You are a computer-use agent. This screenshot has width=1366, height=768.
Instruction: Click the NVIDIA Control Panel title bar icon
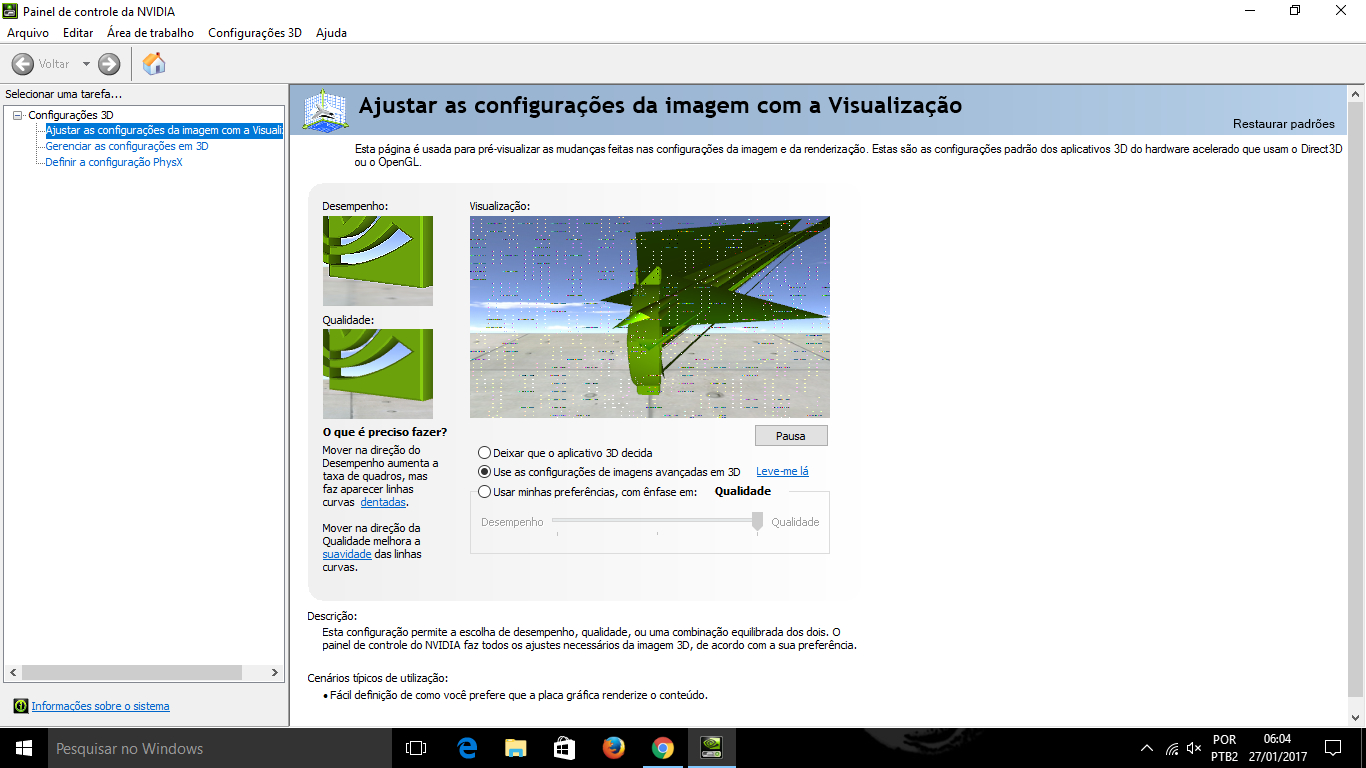click(x=11, y=11)
